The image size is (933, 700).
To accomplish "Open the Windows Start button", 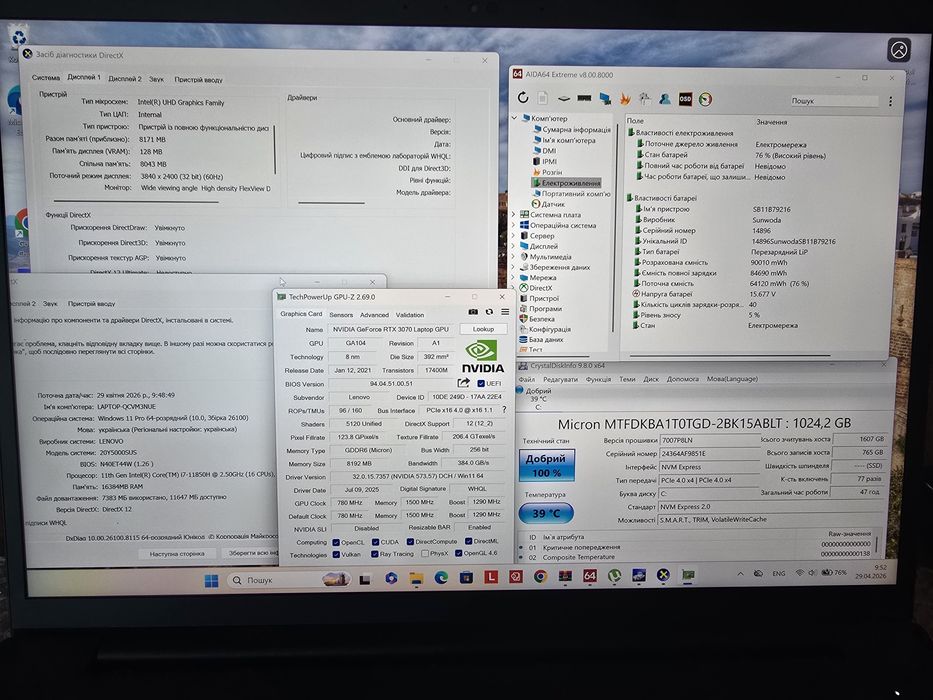I will click(211, 580).
